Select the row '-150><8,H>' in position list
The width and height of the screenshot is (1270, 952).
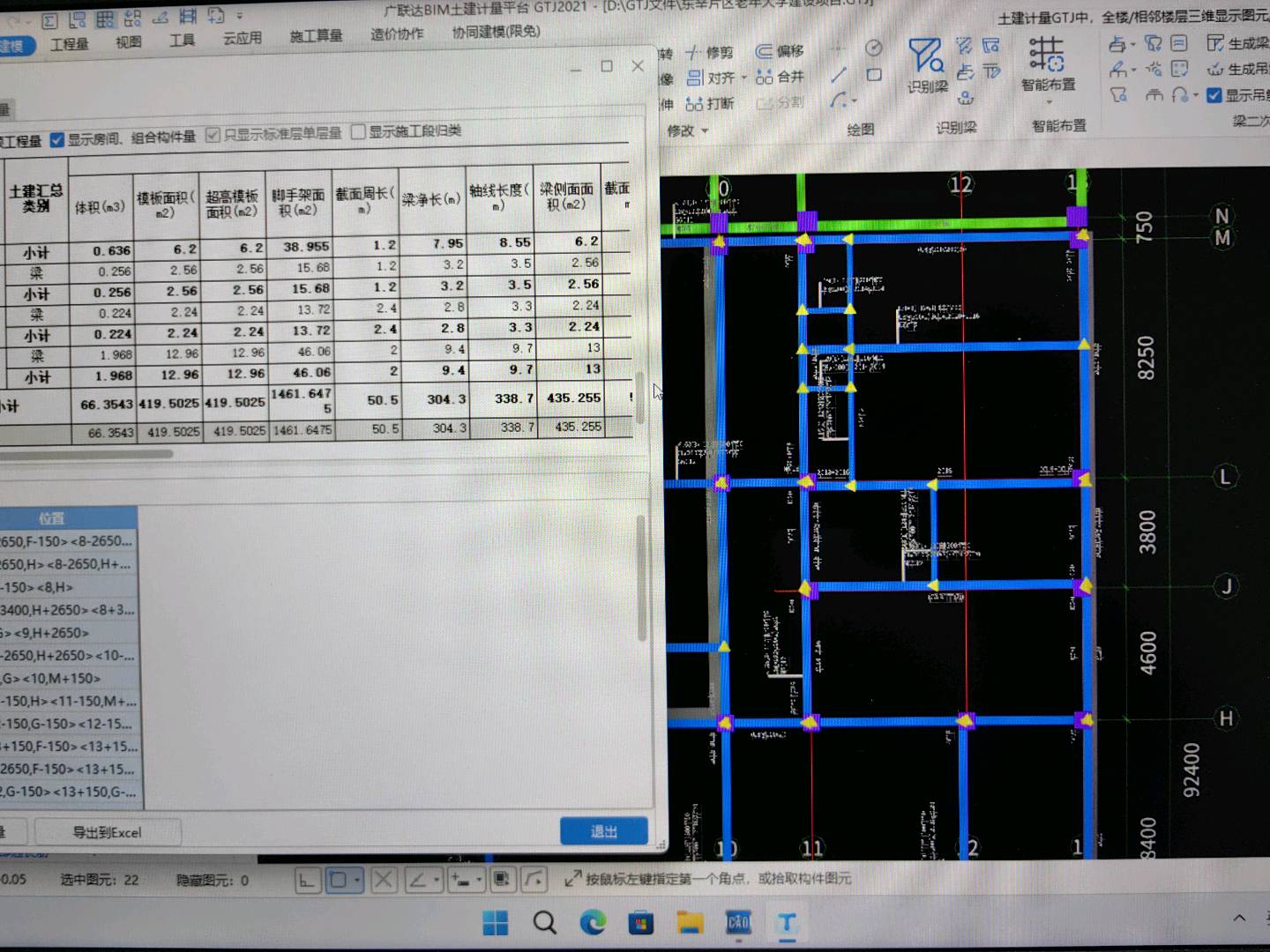click(x=69, y=587)
